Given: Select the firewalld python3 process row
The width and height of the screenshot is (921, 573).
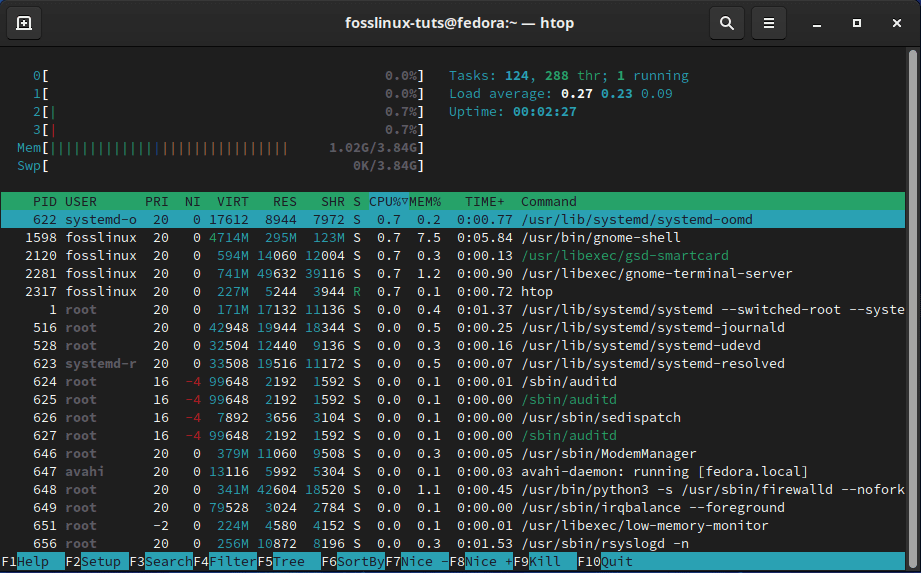Looking at the screenshot, I should point(453,490).
